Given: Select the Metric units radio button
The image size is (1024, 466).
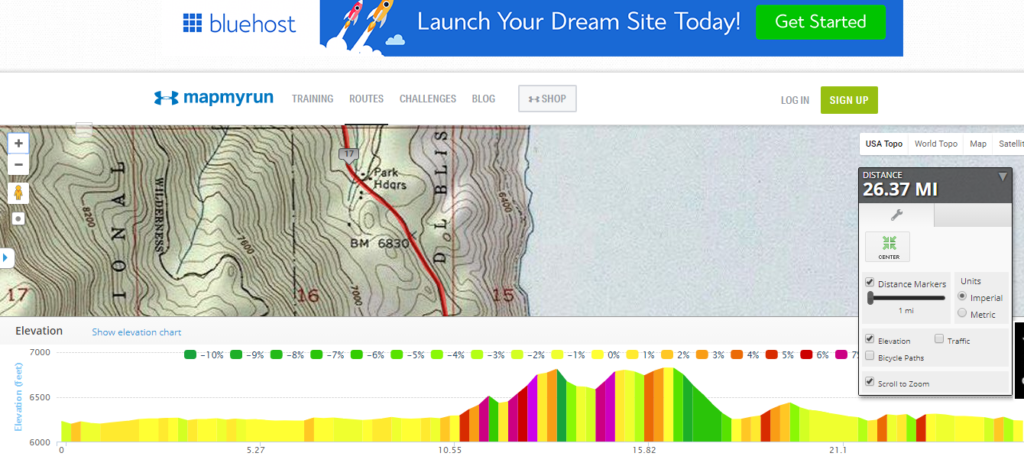Looking at the screenshot, I should tap(962, 313).
